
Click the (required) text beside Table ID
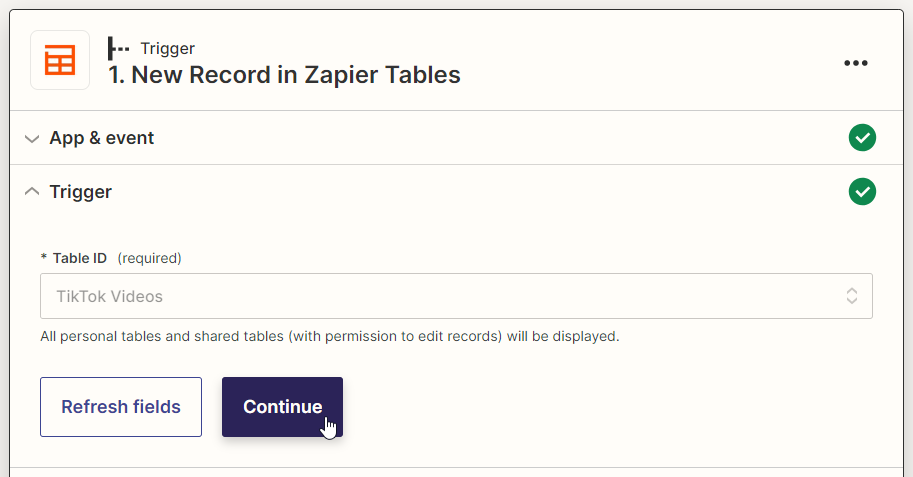tap(149, 258)
